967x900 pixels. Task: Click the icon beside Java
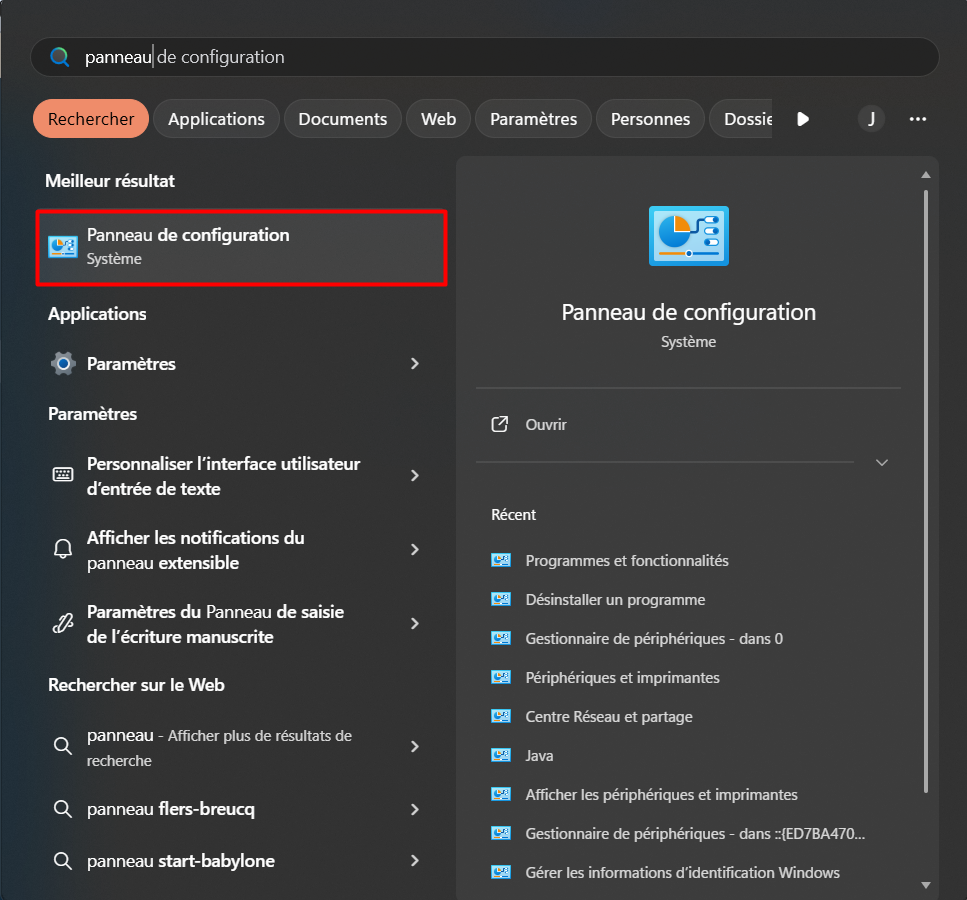tap(501, 755)
